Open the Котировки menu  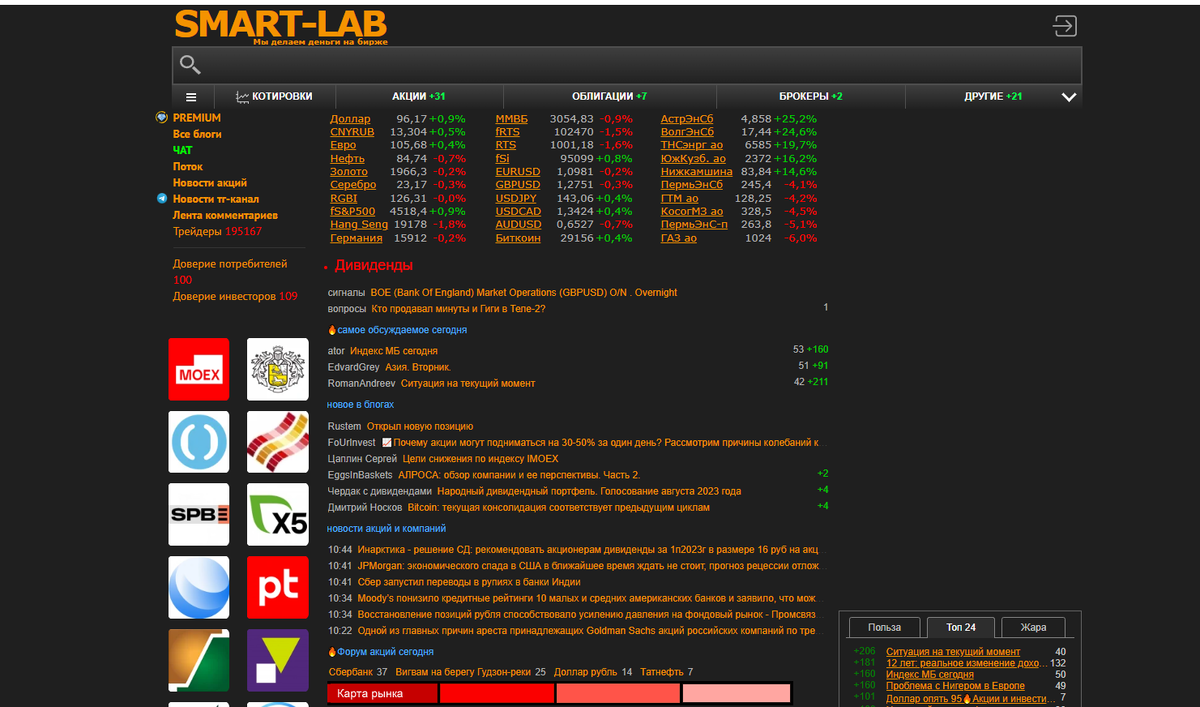point(274,97)
